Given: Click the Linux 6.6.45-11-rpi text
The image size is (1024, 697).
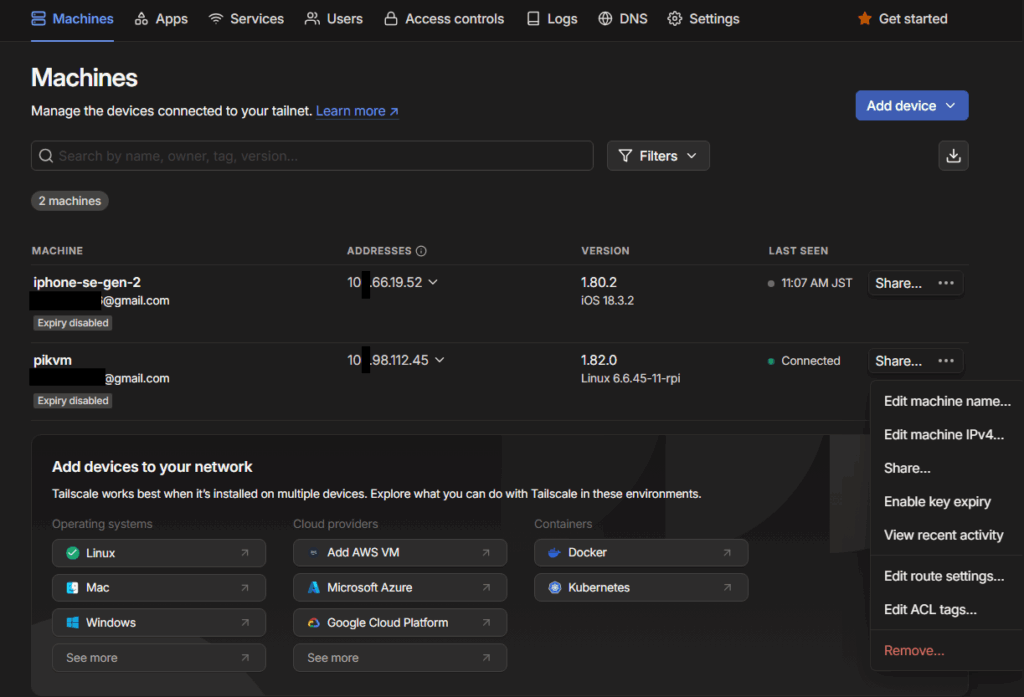Looking at the screenshot, I should pyautogui.click(x=630, y=378).
